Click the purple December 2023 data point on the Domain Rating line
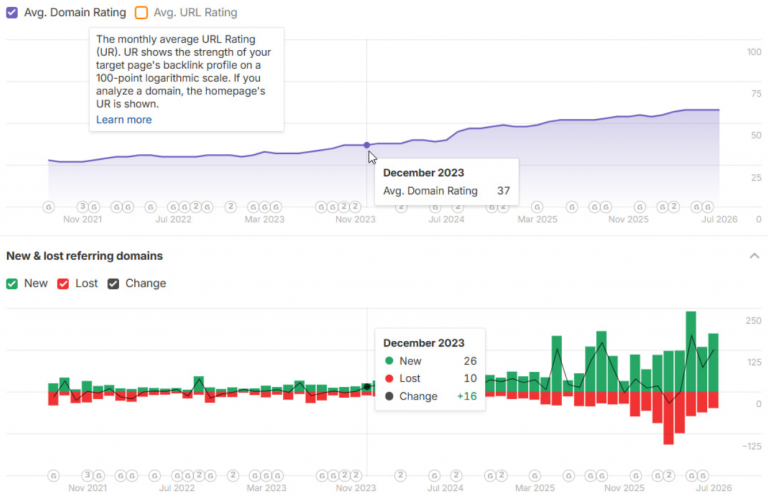Image resolution: width=768 pixels, height=495 pixels. [367, 145]
